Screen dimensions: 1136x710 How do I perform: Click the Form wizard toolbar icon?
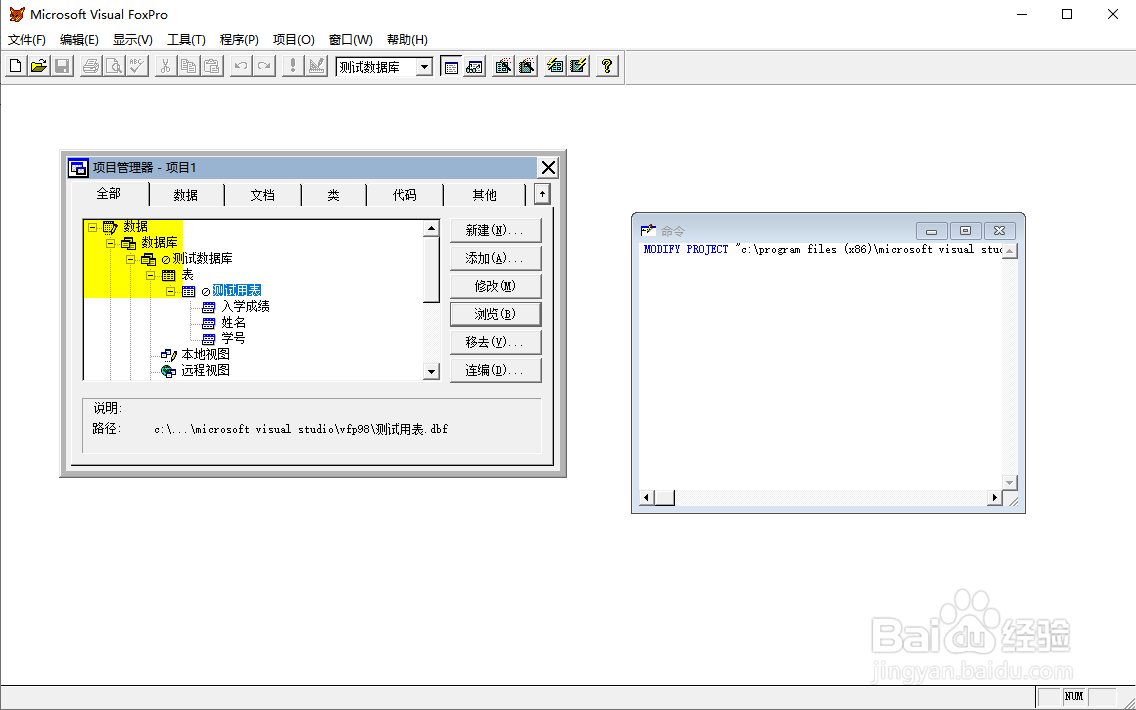point(503,66)
